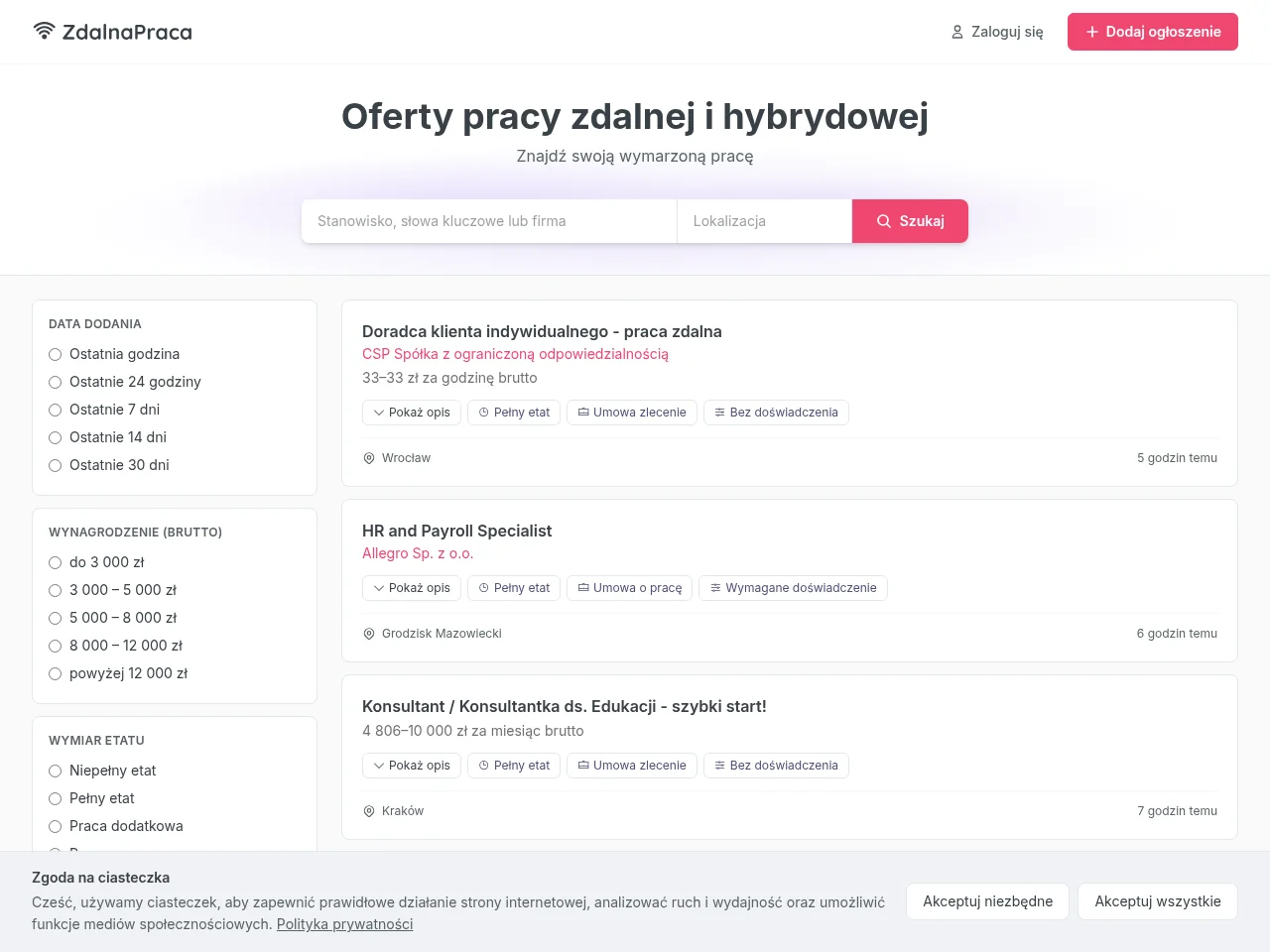Accept only necessary cookies
This screenshot has width=1270, height=952.
click(987, 901)
